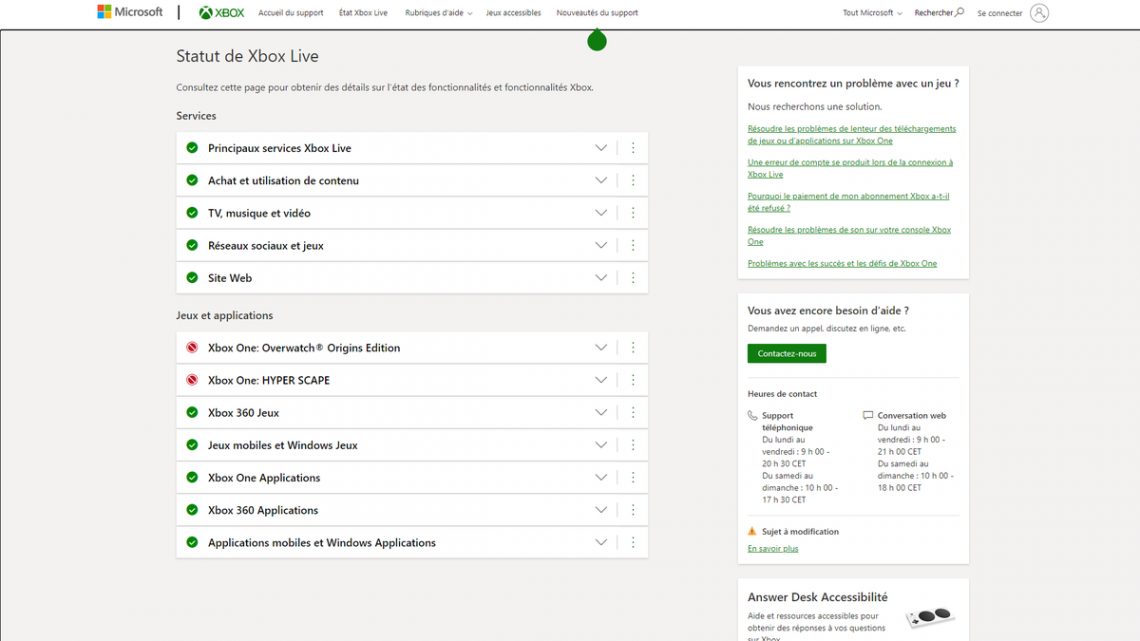The width and height of the screenshot is (1140, 641).
Task: Click the red status icon for Overwatch Origins Edition
Action: point(192,348)
